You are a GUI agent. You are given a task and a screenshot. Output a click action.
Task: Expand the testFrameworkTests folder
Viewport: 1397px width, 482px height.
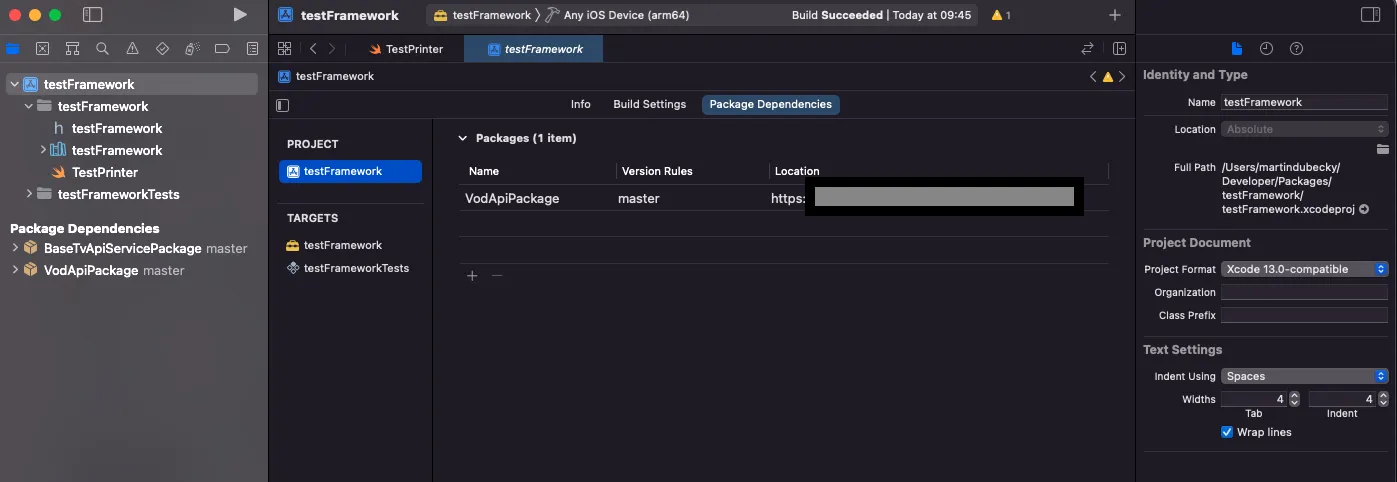(x=29, y=194)
